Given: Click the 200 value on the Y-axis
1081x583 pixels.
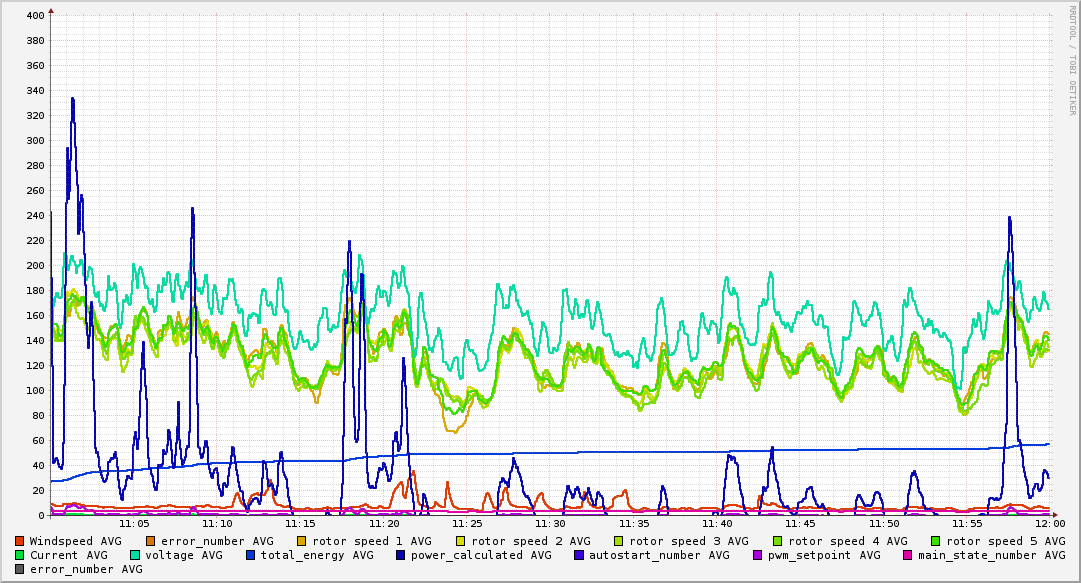Looking at the screenshot, I should pos(35,265).
